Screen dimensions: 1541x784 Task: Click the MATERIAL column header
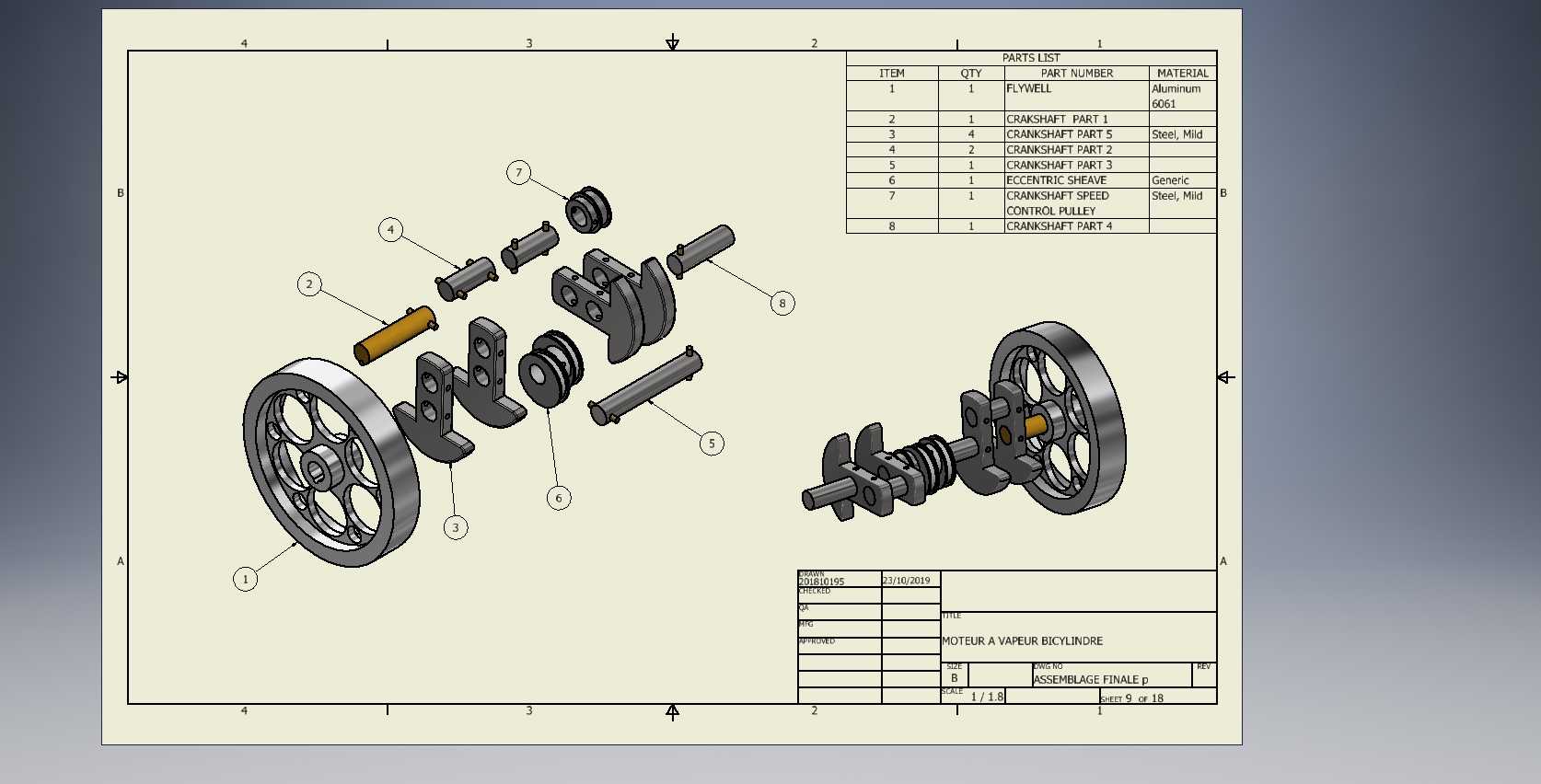[1183, 74]
